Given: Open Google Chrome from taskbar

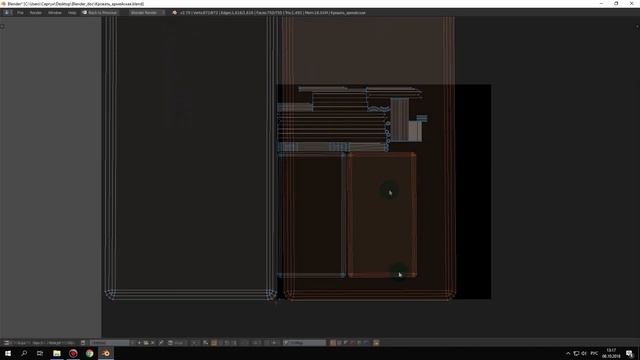Looking at the screenshot, I should pos(89,353).
